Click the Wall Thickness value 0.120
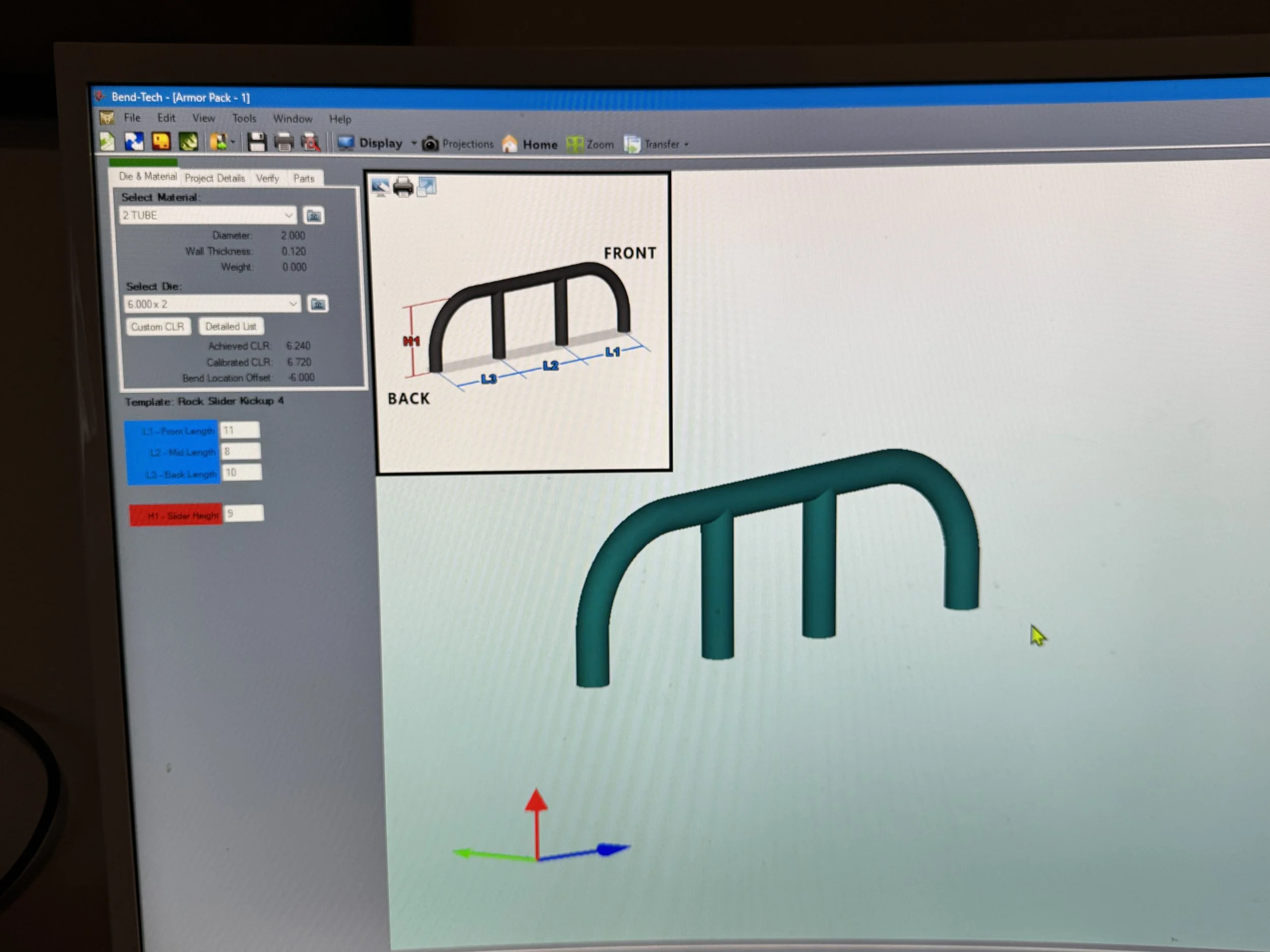The image size is (1270, 952). pyautogui.click(x=294, y=251)
